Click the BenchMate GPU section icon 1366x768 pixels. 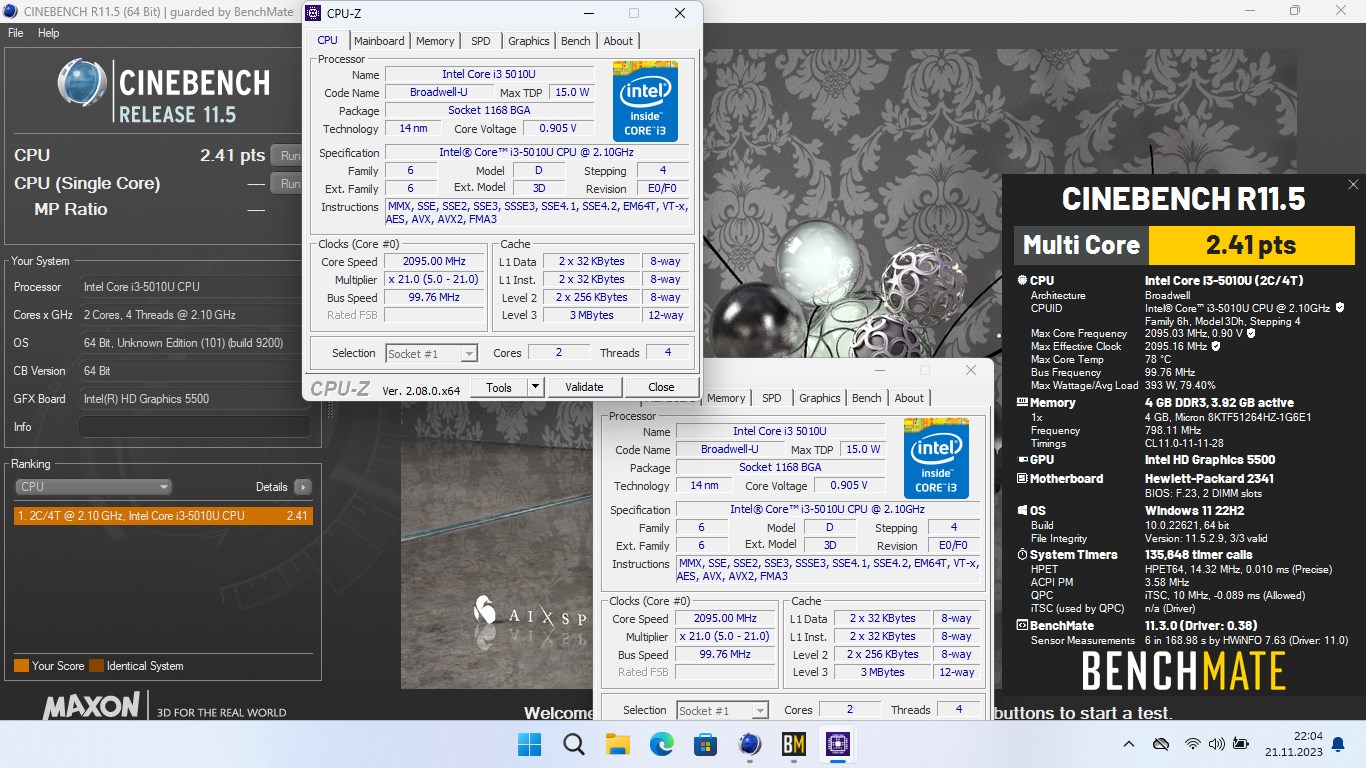(1022, 460)
